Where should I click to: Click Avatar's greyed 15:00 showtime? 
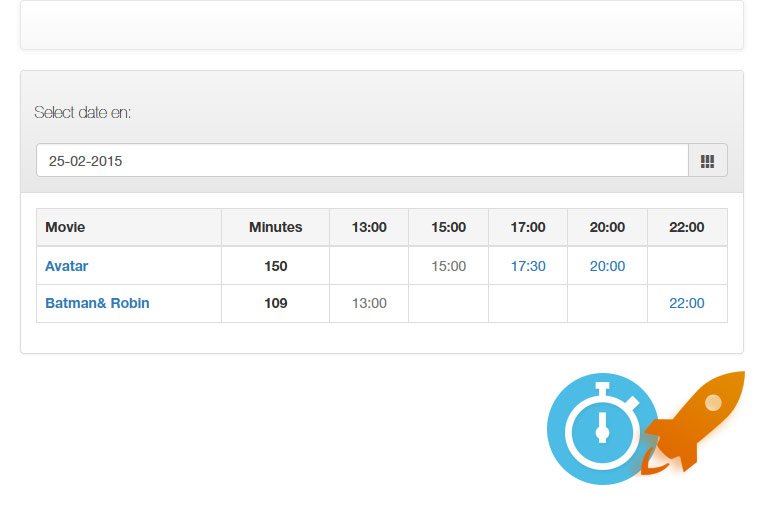(449, 266)
